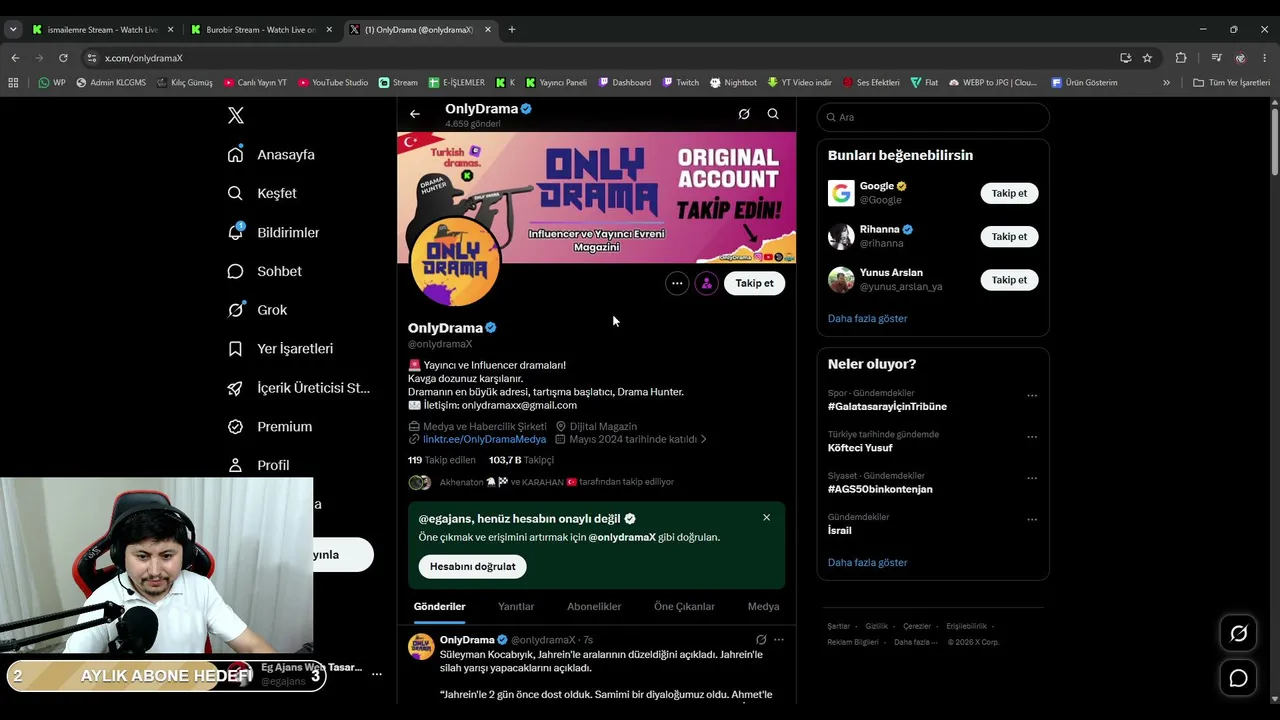Switch to the Öne Çıkanlar tab
The image size is (1280, 720).
coord(684,607)
